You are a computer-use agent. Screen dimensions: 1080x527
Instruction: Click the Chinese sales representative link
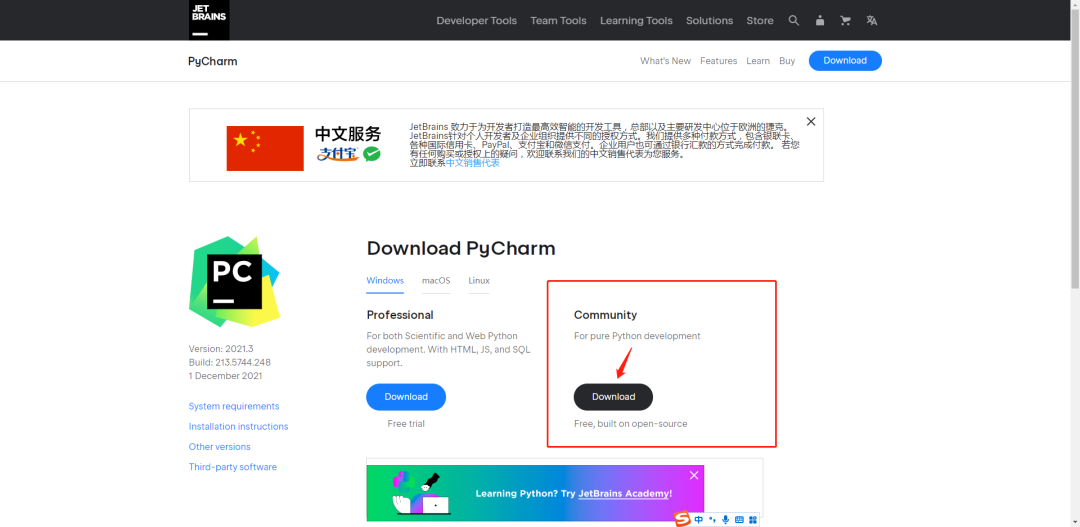472,163
